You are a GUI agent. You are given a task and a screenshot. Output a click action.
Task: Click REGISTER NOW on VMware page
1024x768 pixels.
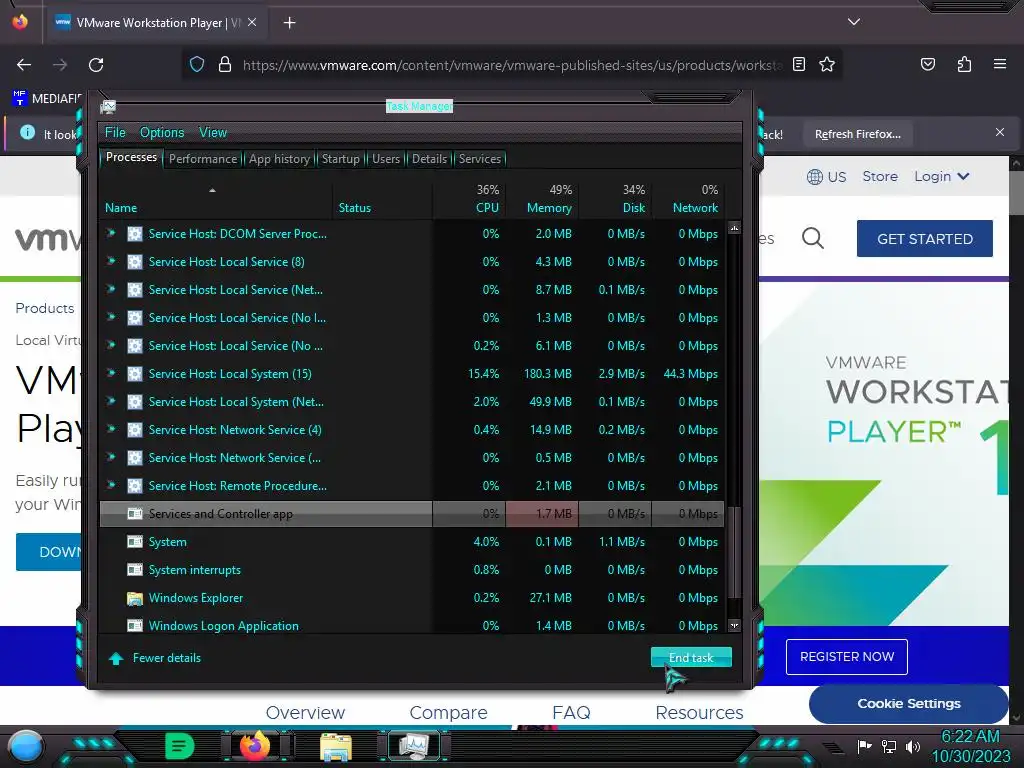(x=847, y=657)
